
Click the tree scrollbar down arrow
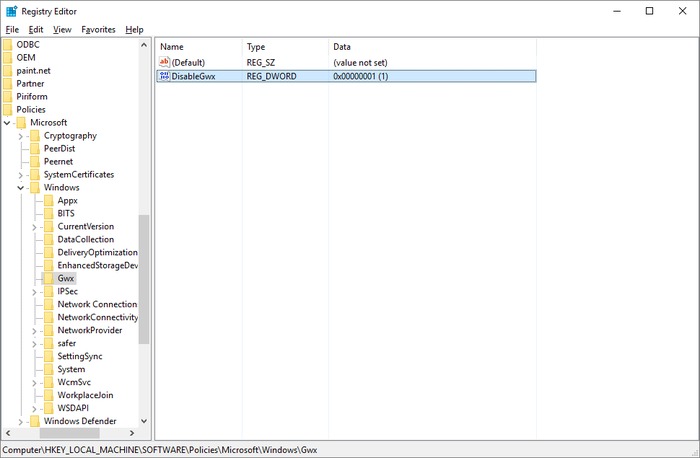[144, 421]
